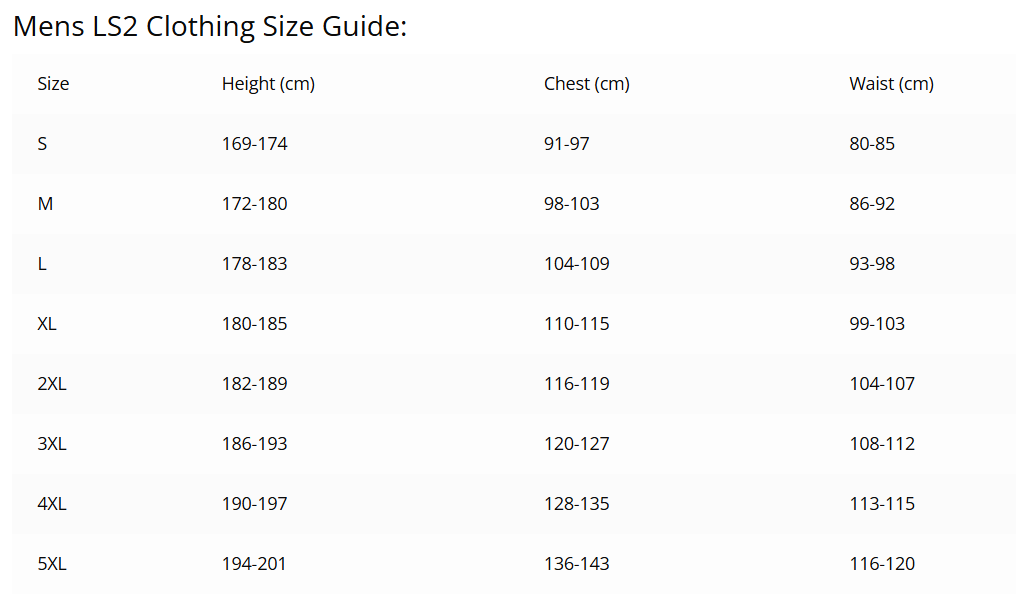Select height range 178-183 for size L
Viewport: 1016px width, 600px height.
pyautogui.click(x=254, y=264)
